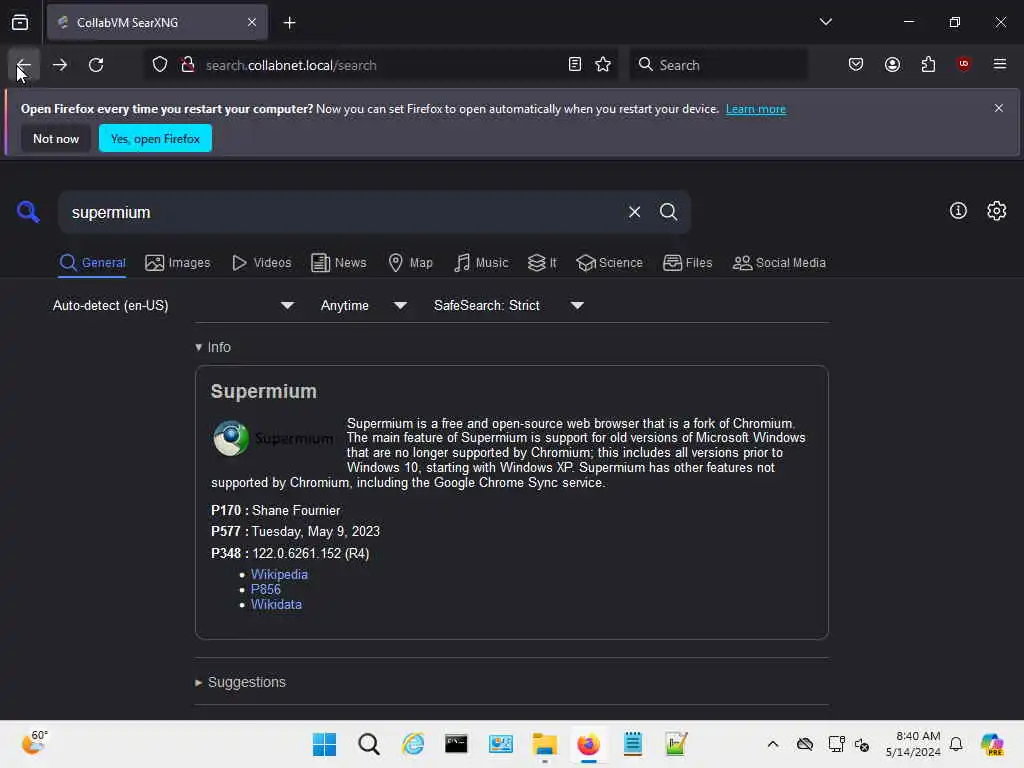Clear the supermium search query
This screenshot has width=1024, height=768.
(634, 212)
